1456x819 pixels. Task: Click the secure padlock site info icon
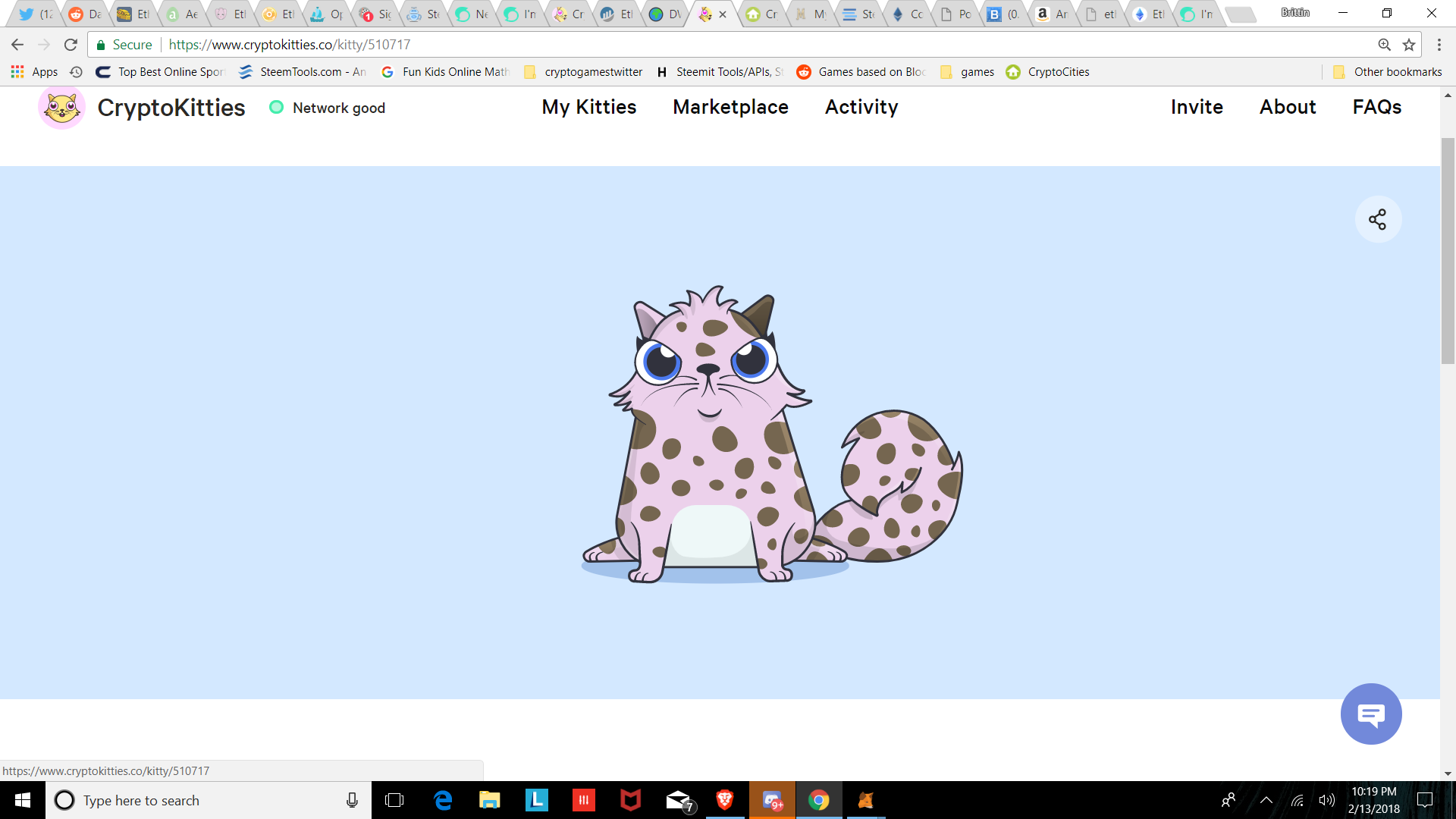pos(101,45)
